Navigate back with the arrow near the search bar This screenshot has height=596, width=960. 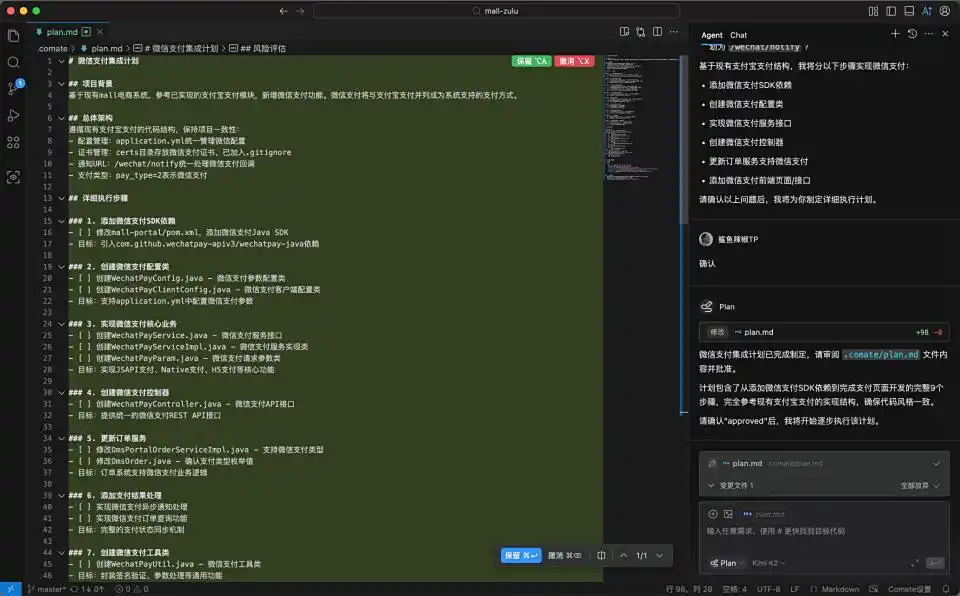tap(283, 11)
